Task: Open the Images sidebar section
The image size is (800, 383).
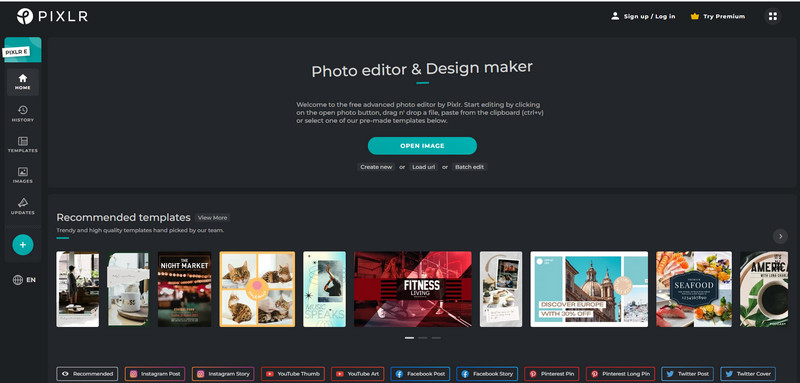Action: tap(23, 175)
